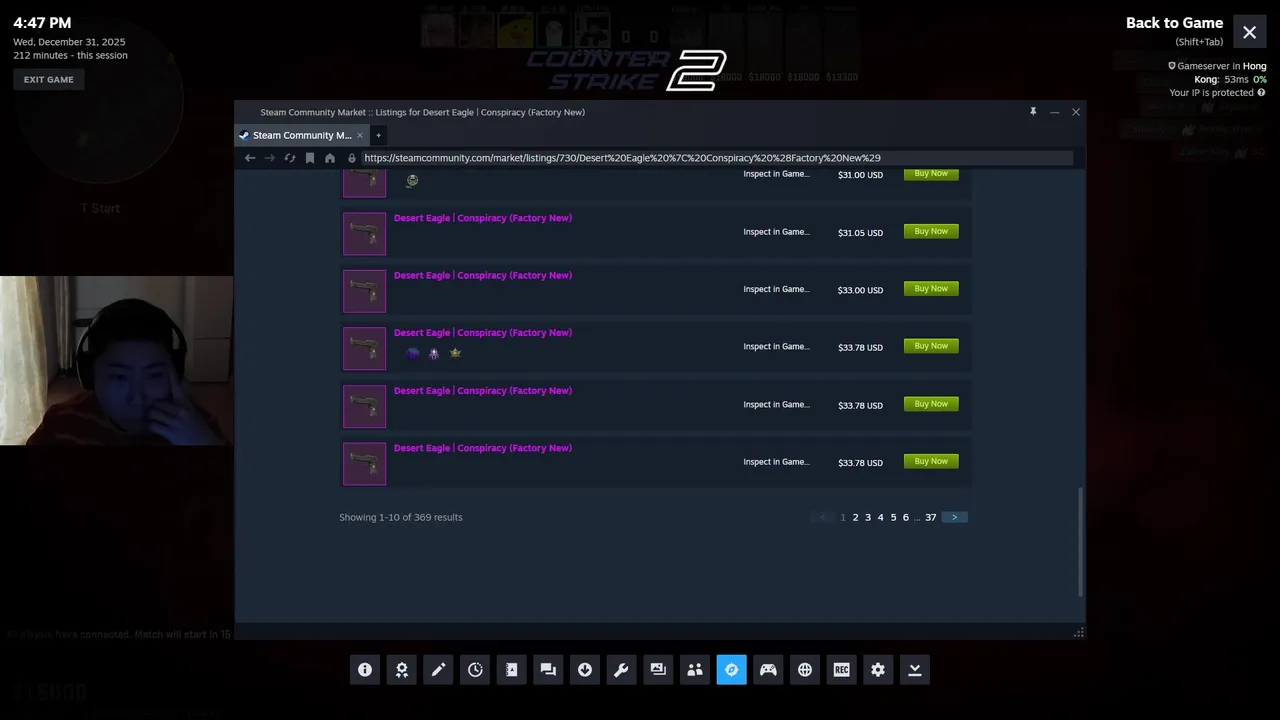Click the $31.05 listing's pistol thumbnail
This screenshot has height=720, width=1280.
(364, 234)
